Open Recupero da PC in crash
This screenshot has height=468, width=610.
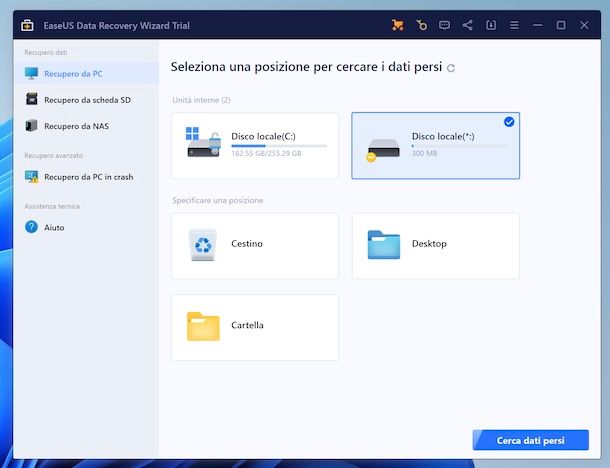86,177
